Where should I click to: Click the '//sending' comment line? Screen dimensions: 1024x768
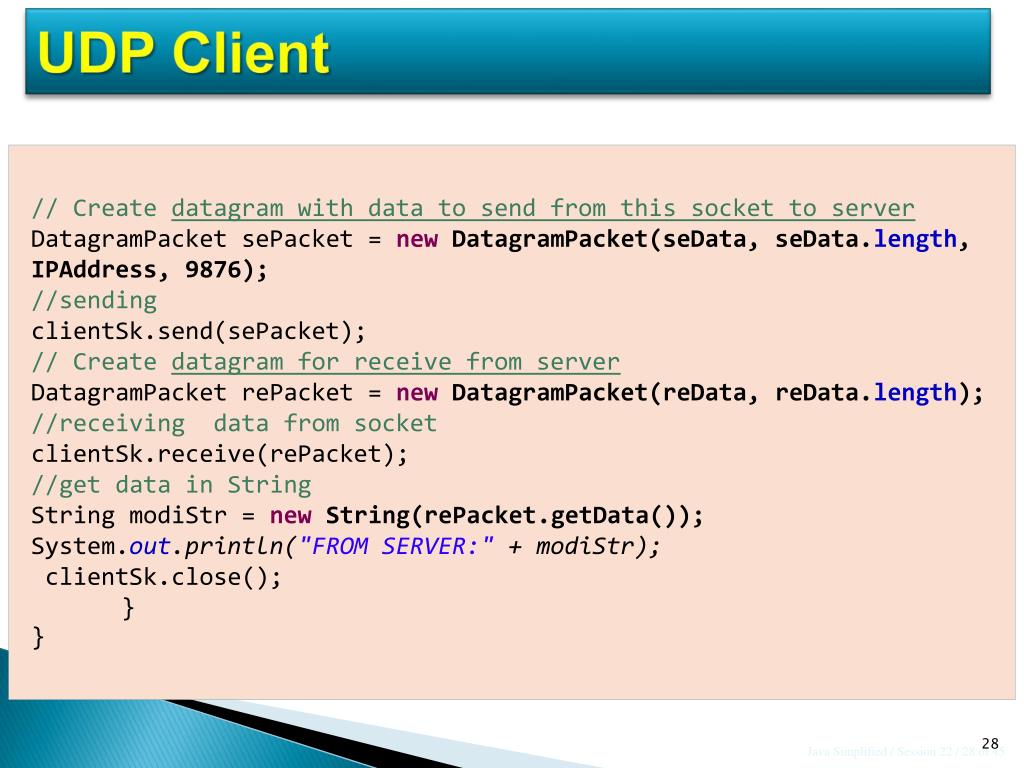point(94,300)
